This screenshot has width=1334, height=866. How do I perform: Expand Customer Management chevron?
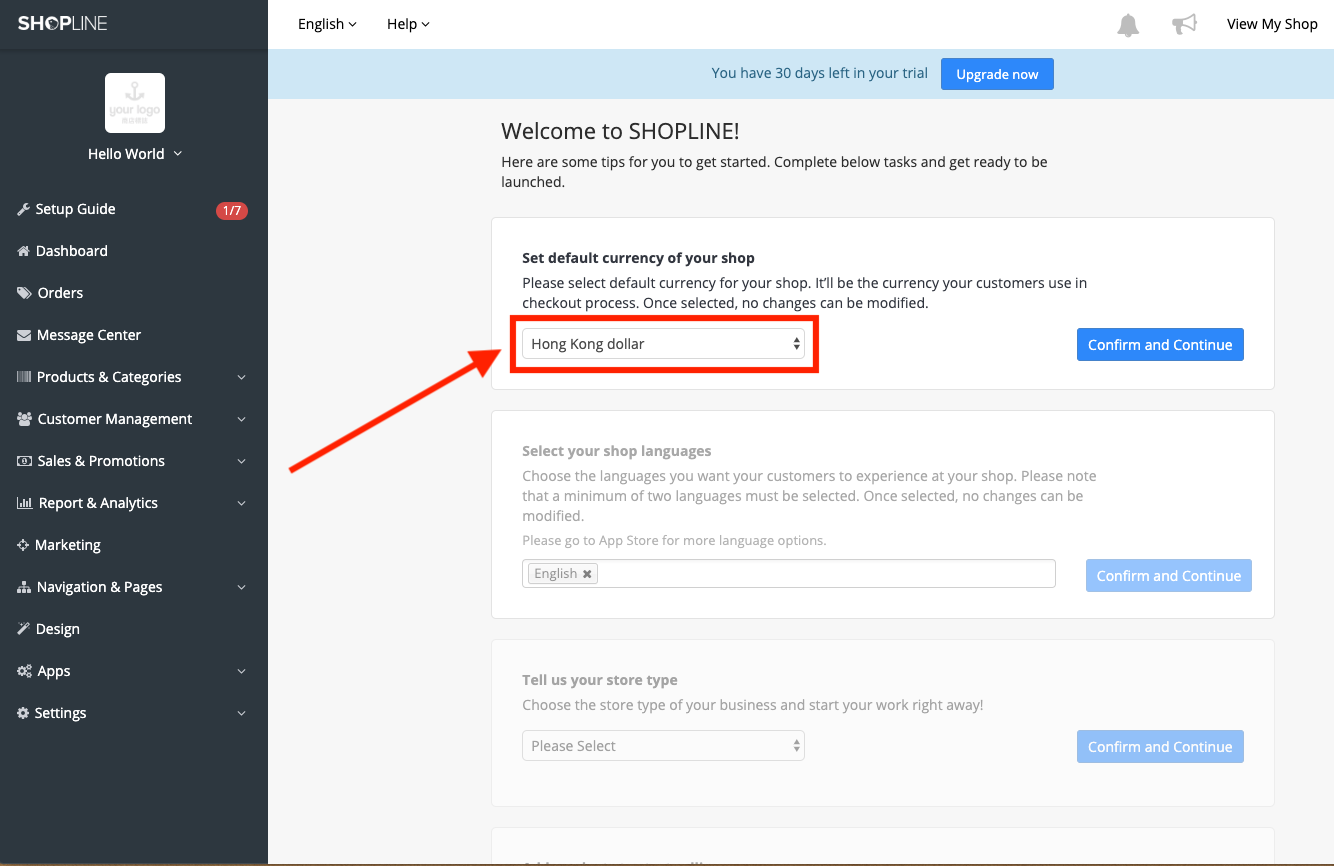[x=241, y=419]
